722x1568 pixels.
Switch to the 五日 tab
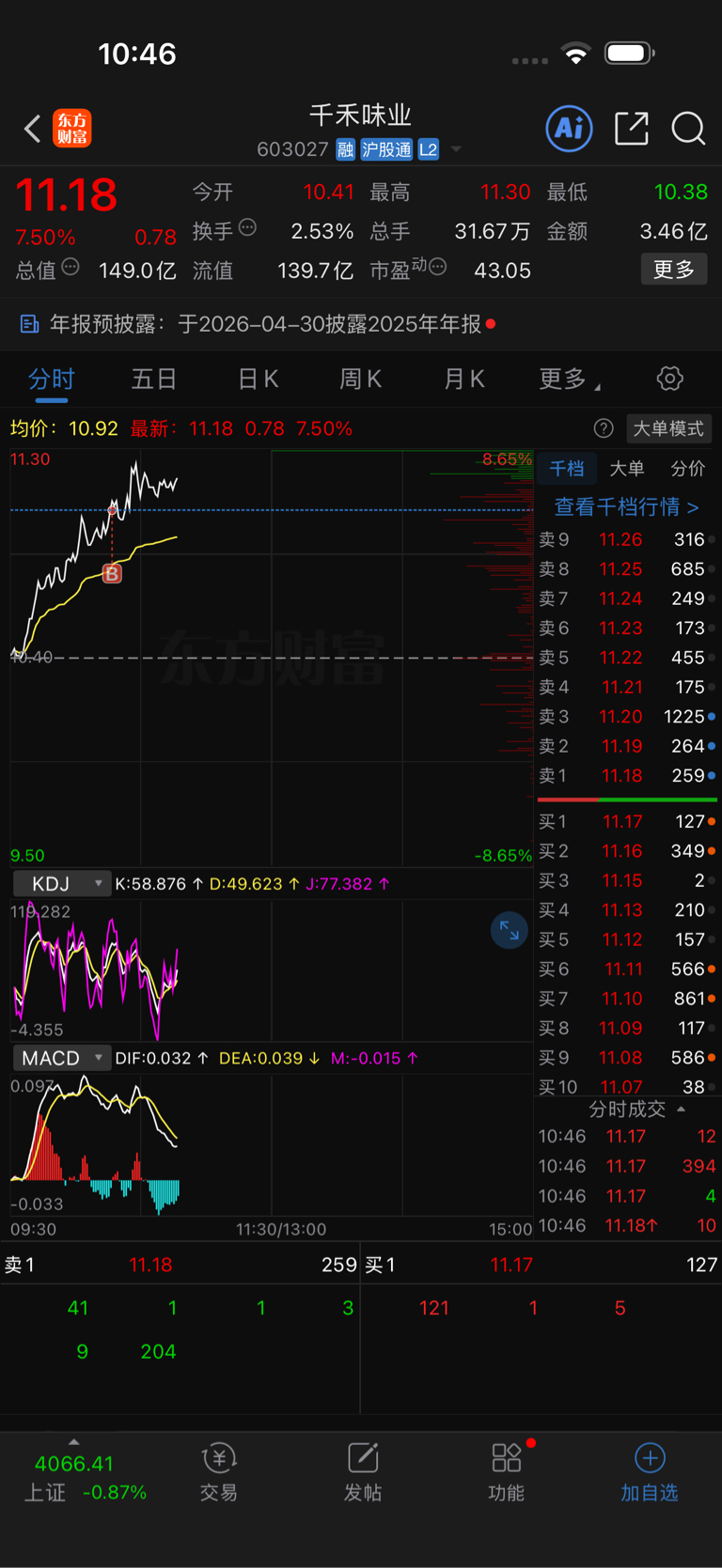(x=154, y=380)
